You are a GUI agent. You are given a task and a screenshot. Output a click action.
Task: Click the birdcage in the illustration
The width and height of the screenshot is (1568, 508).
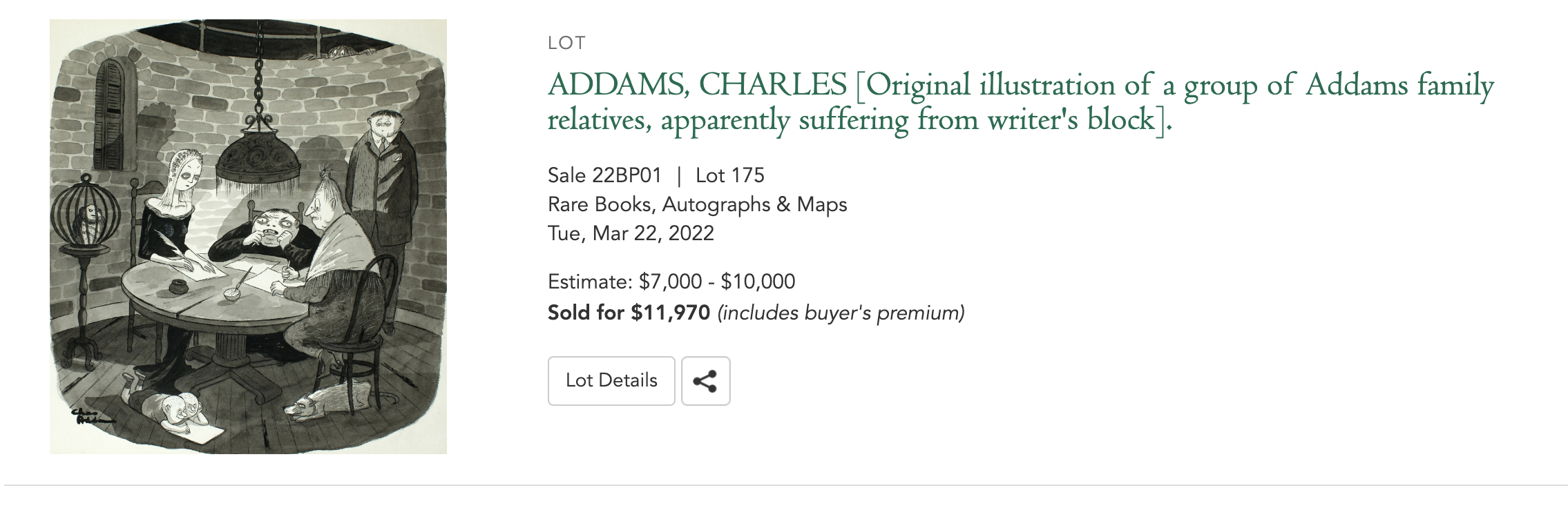tap(84, 211)
